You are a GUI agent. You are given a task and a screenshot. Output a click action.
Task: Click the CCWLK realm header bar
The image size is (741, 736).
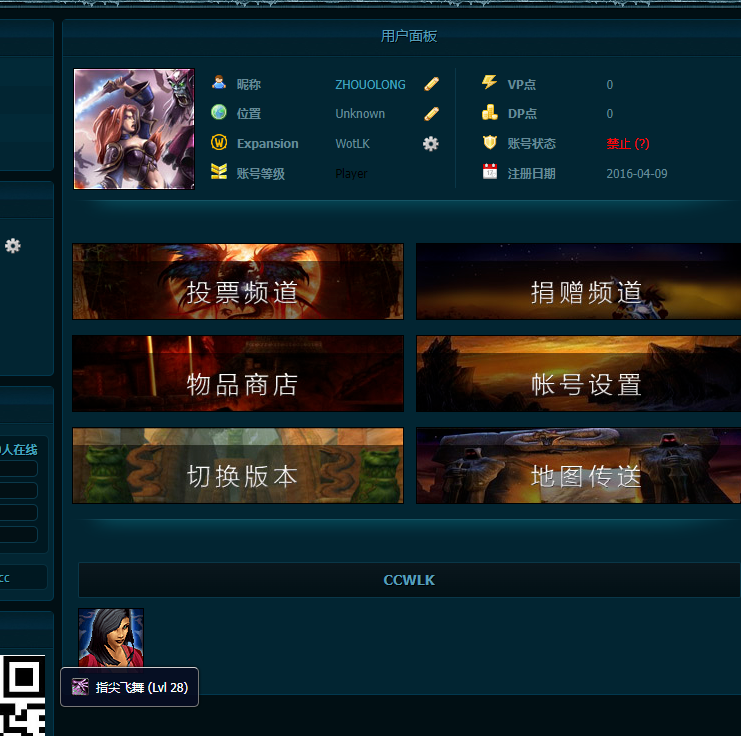click(409, 580)
